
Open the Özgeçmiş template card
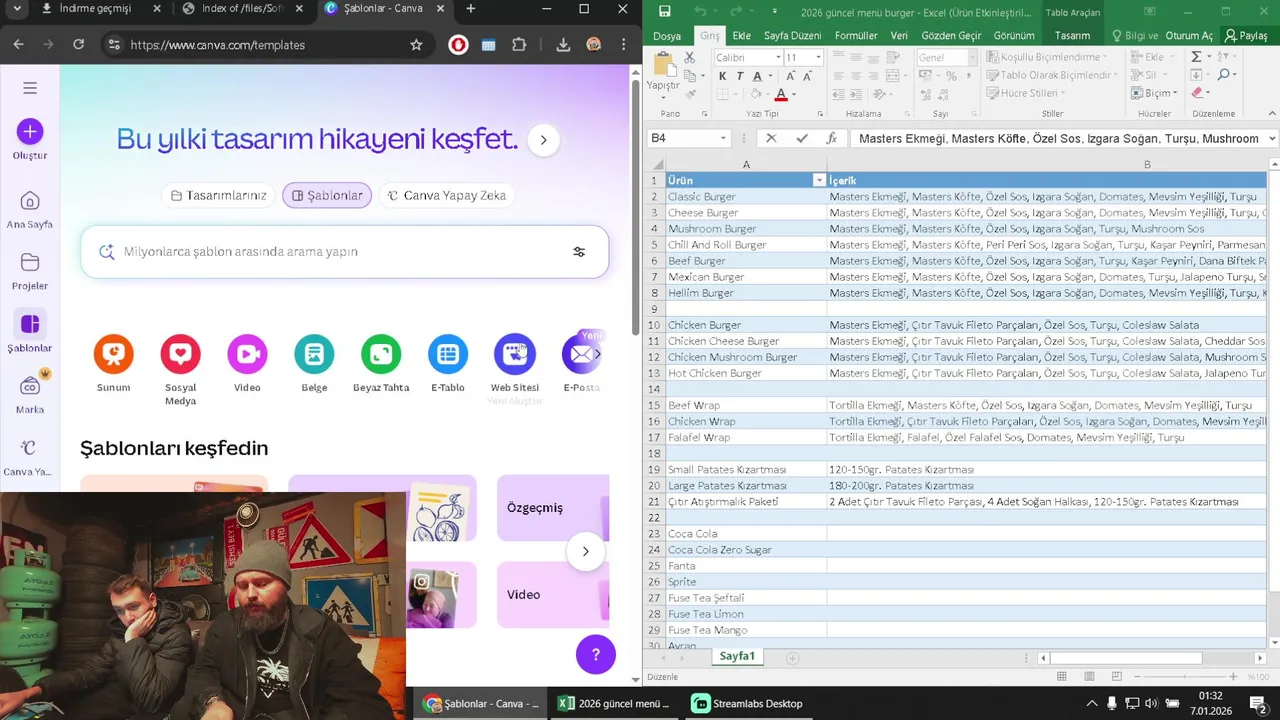tap(553, 508)
